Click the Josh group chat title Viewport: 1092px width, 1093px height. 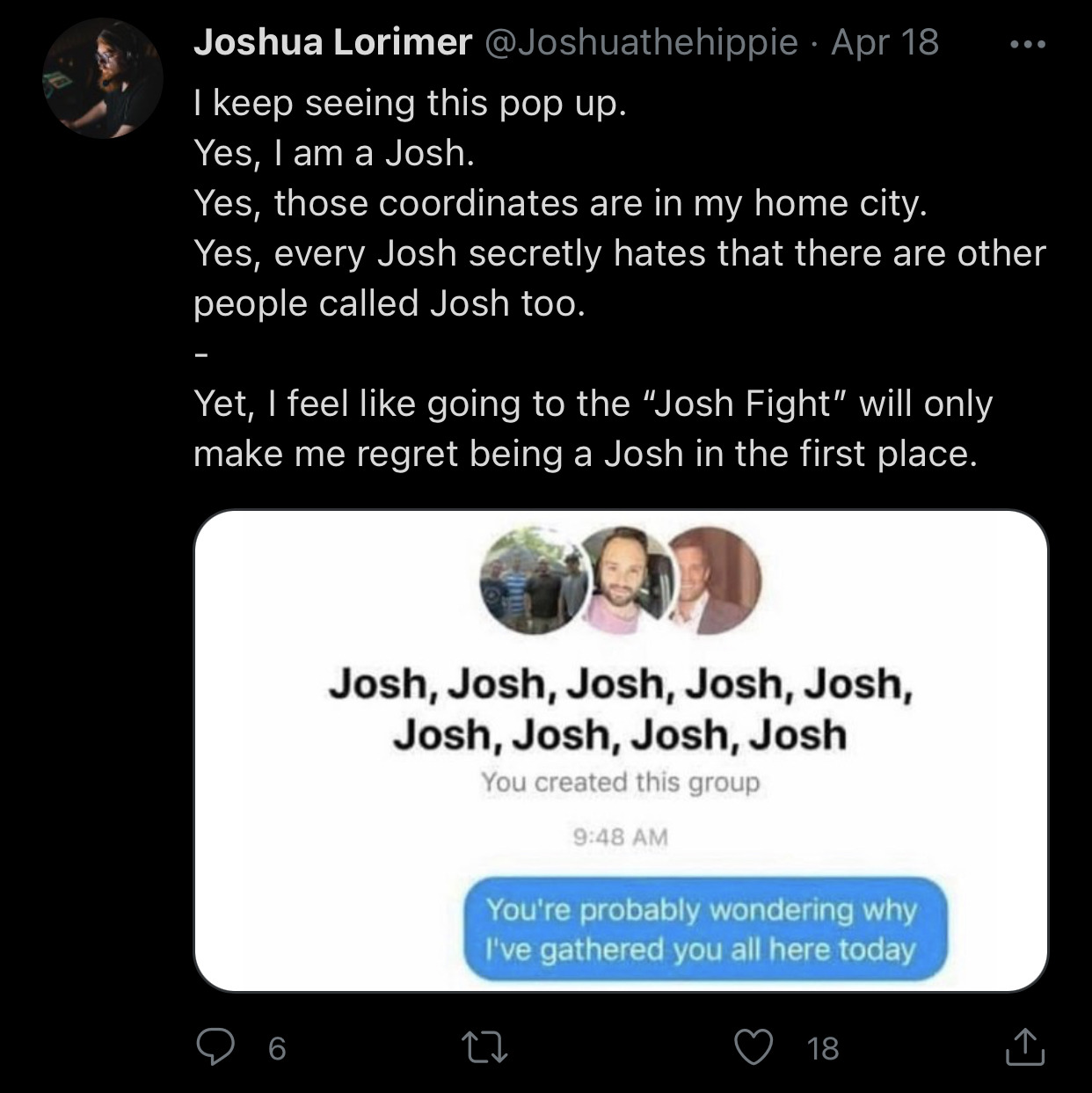point(621,709)
